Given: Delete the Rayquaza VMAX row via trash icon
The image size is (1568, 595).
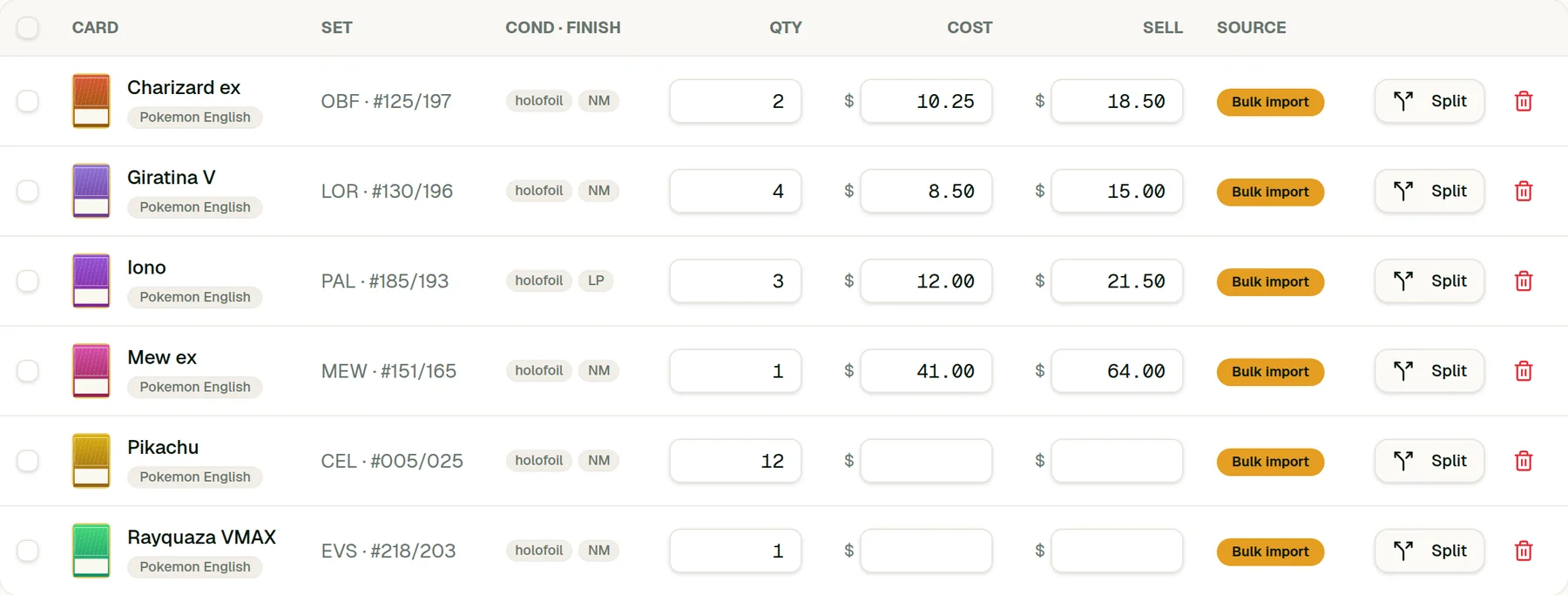Looking at the screenshot, I should [1524, 551].
